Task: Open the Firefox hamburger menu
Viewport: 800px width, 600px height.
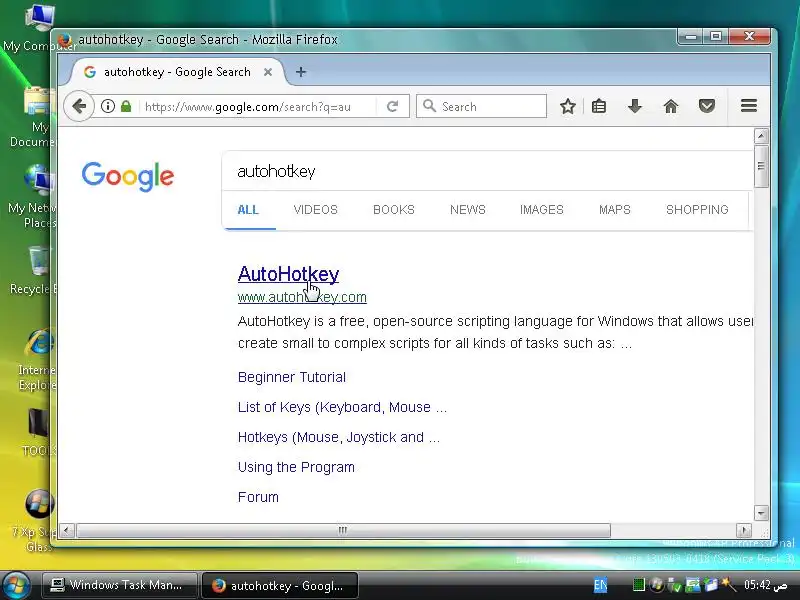Action: click(748, 106)
